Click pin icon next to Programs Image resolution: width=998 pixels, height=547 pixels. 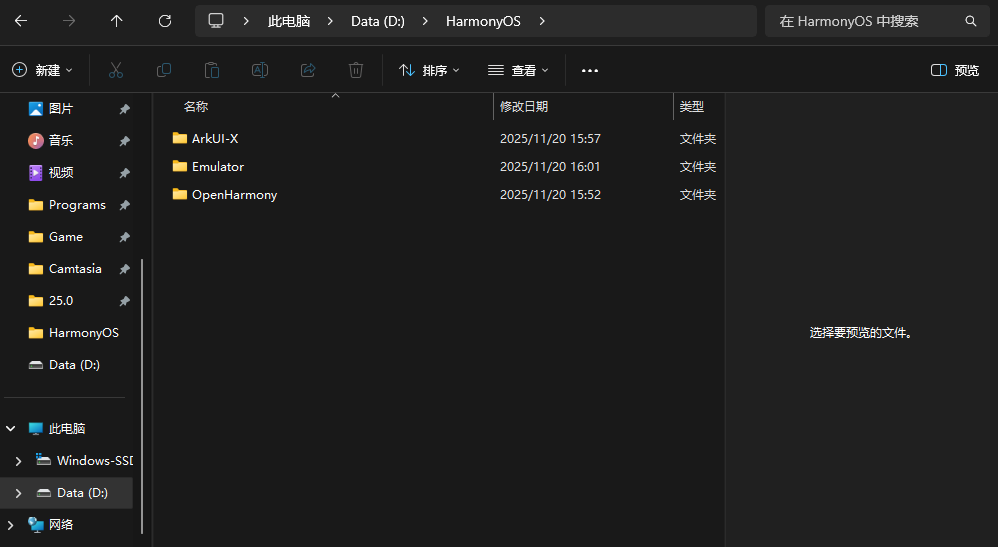click(x=125, y=205)
